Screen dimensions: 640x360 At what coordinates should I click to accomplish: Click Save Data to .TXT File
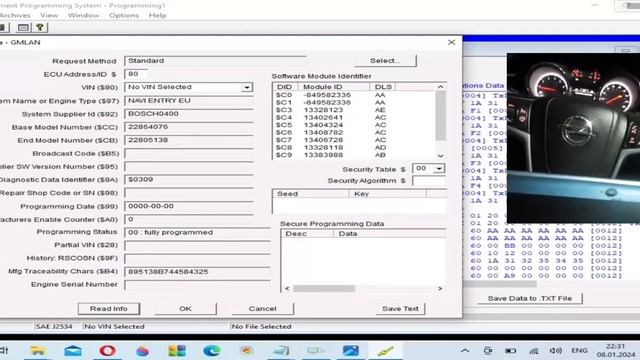pos(529,298)
